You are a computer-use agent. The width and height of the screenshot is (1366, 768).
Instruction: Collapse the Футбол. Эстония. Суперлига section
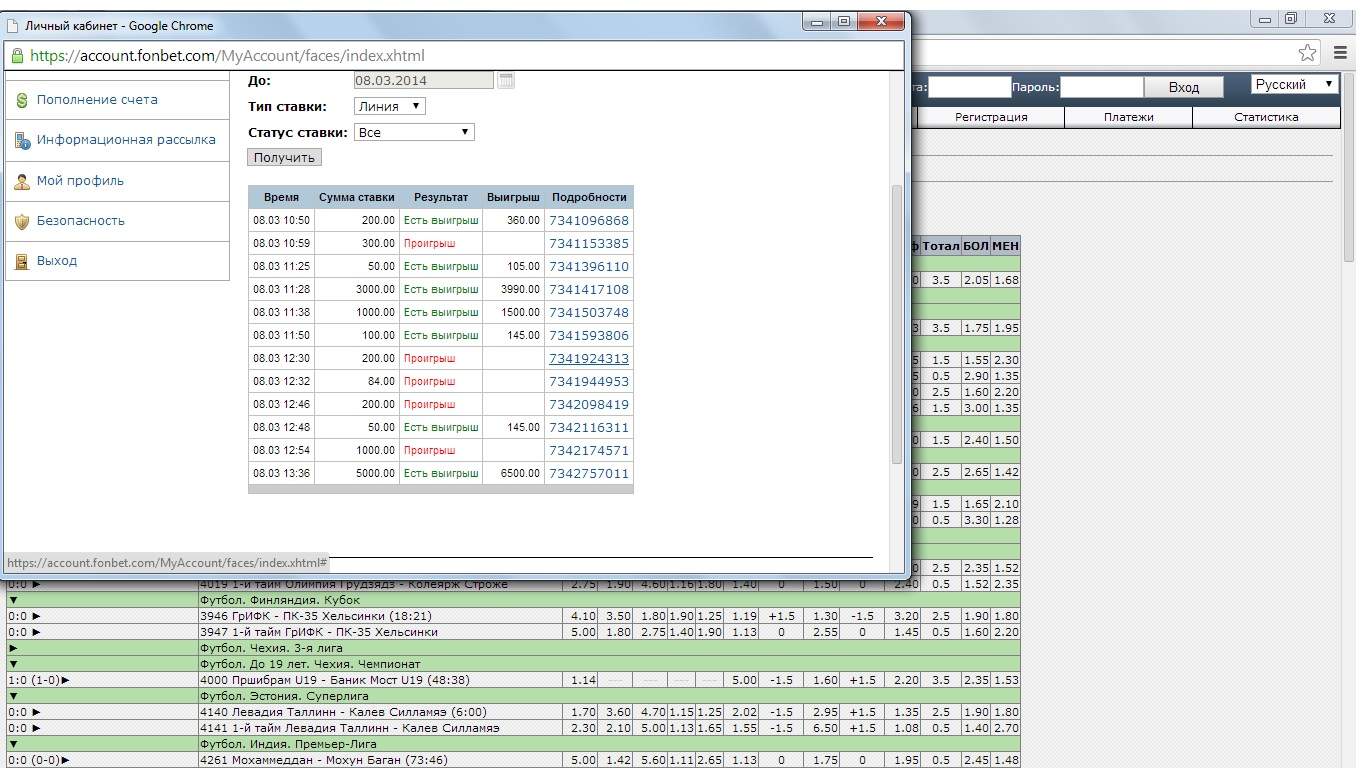coord(14,696)
